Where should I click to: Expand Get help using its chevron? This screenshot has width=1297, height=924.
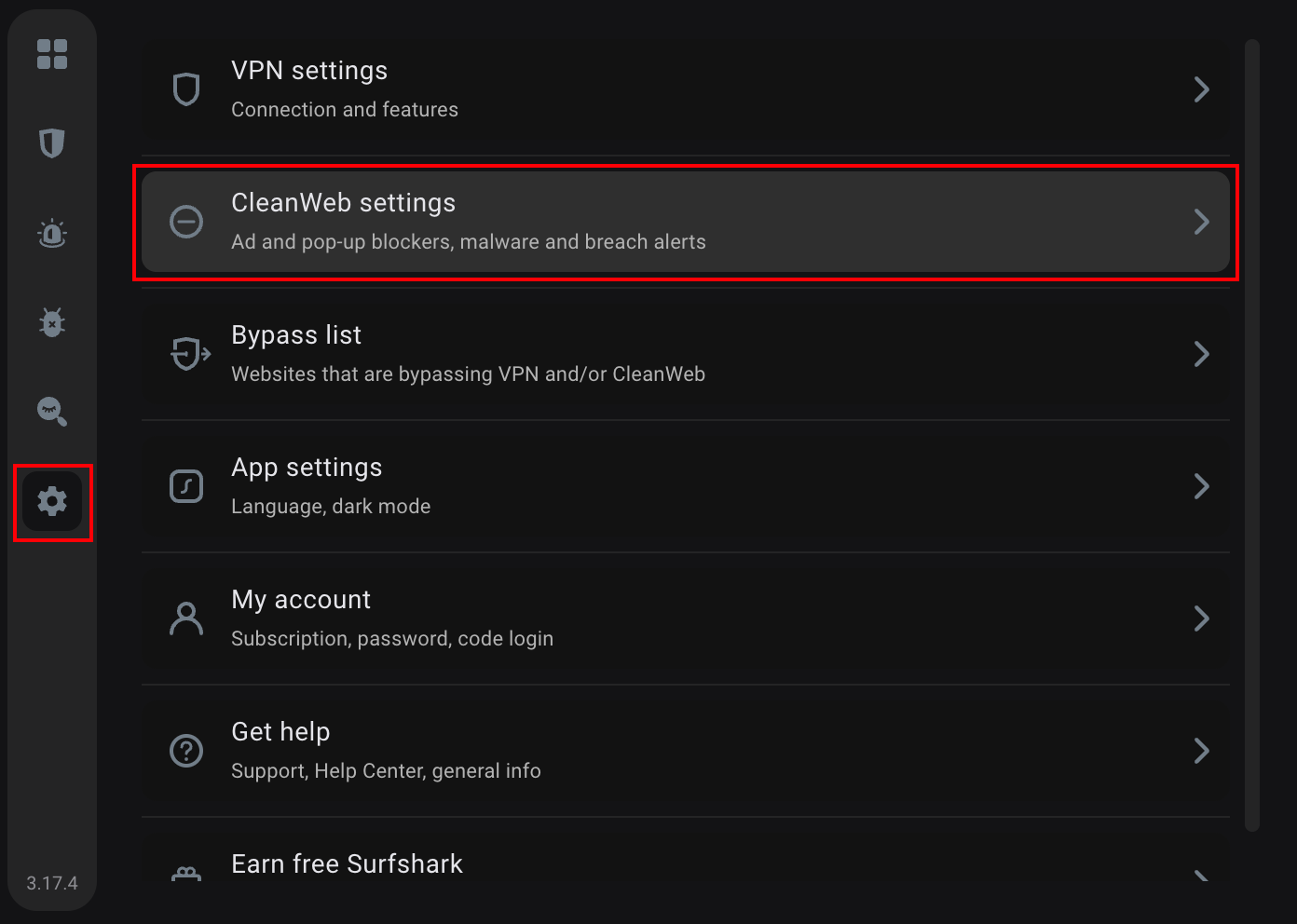tap(1202, 751)
